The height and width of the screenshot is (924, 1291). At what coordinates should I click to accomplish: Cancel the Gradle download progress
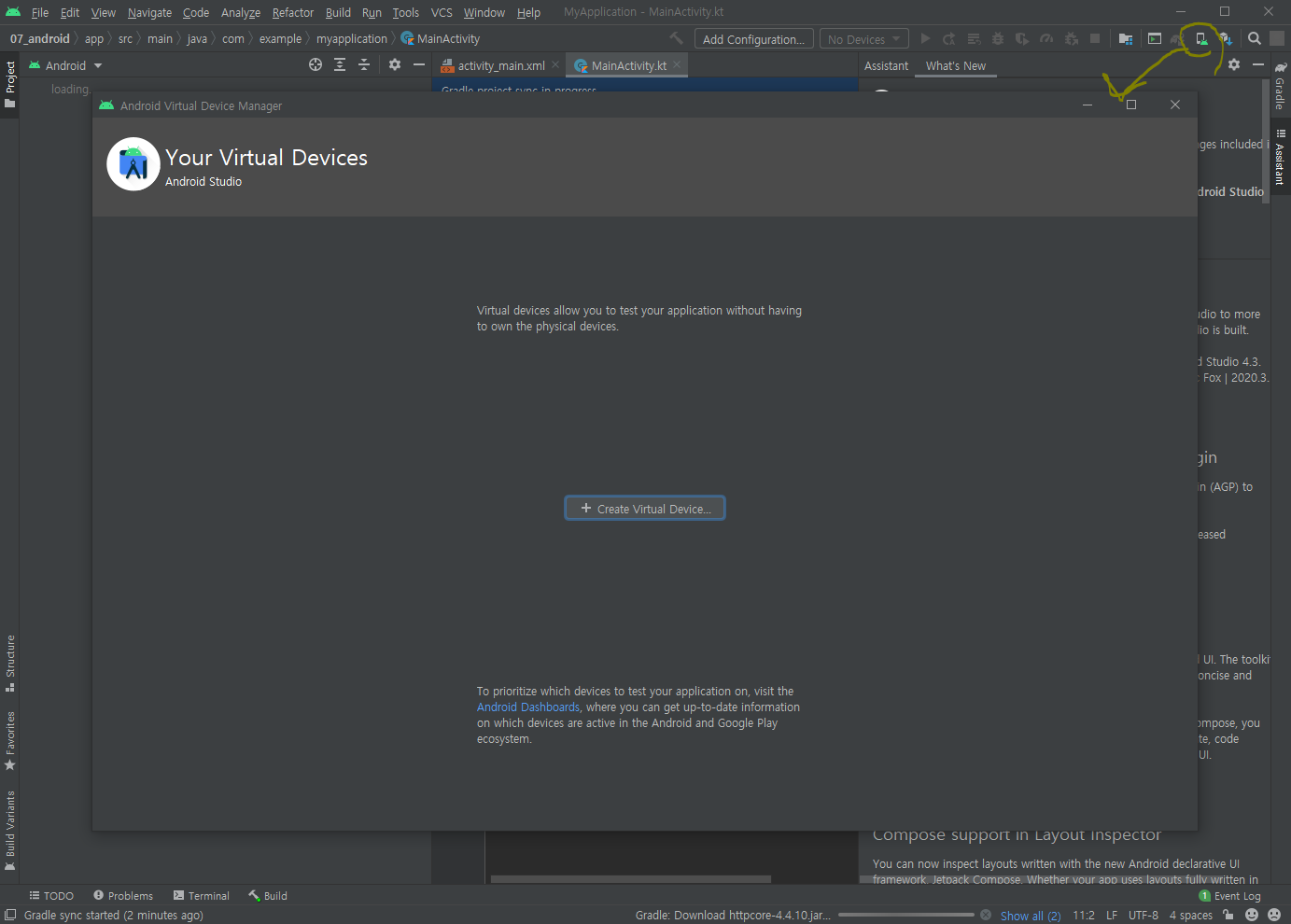986,915
